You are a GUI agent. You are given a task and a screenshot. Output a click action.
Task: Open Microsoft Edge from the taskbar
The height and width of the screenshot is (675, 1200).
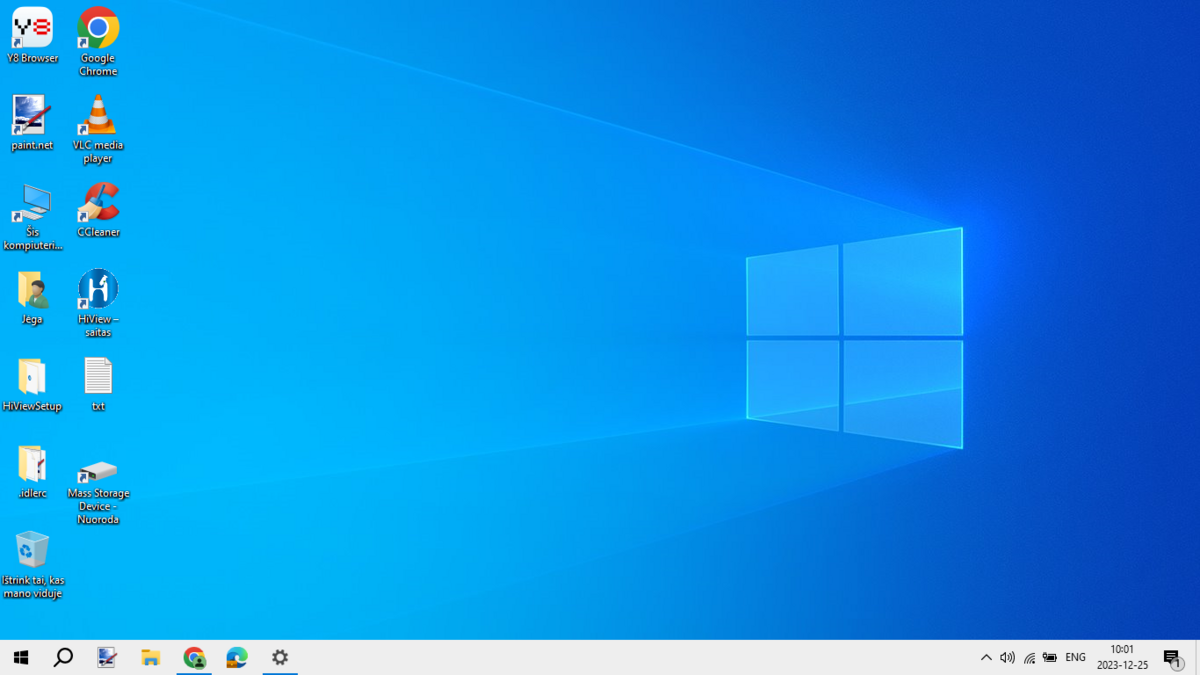237,657
